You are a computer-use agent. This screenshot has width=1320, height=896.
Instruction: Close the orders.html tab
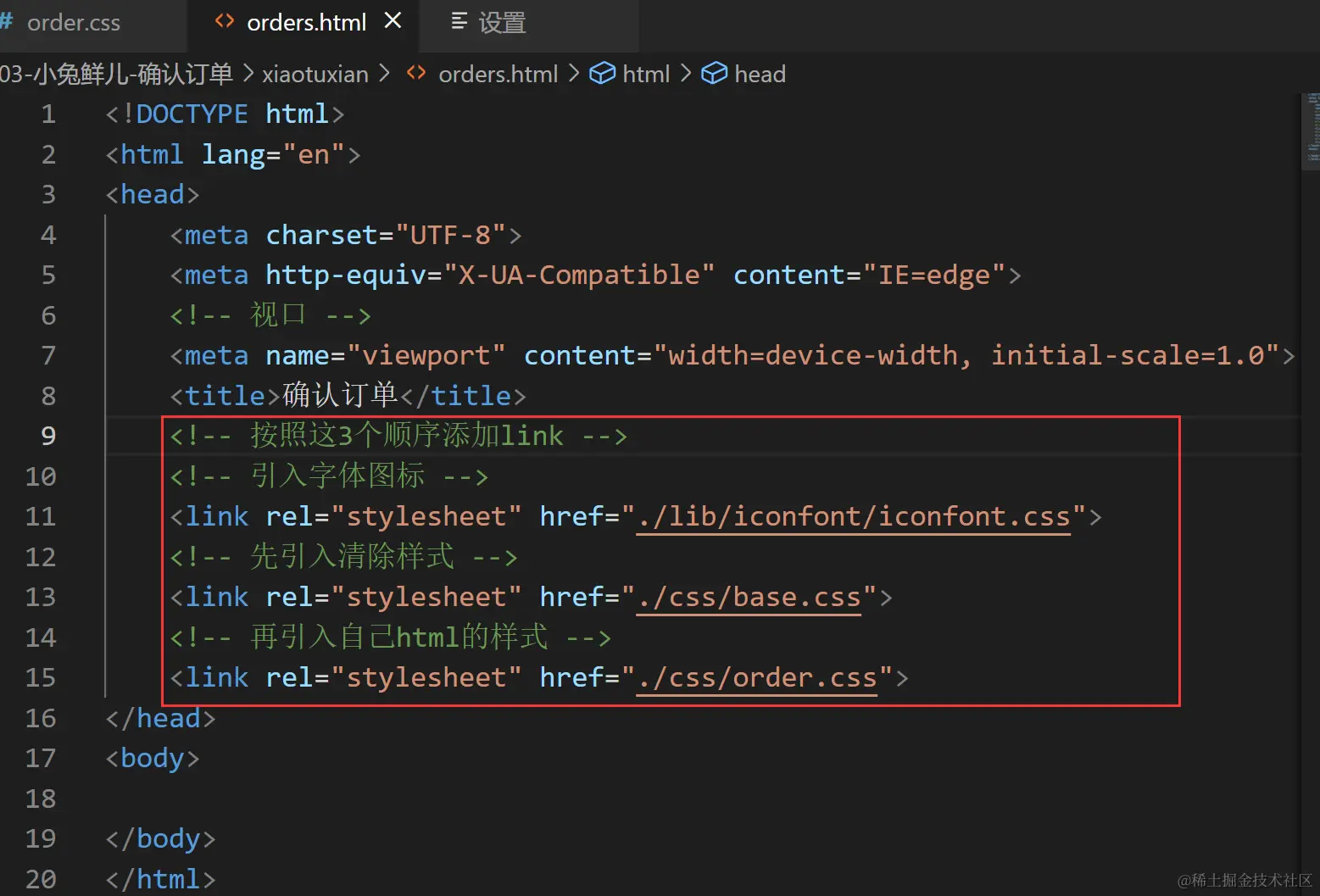pyautogui.click(x=393, y=20)
